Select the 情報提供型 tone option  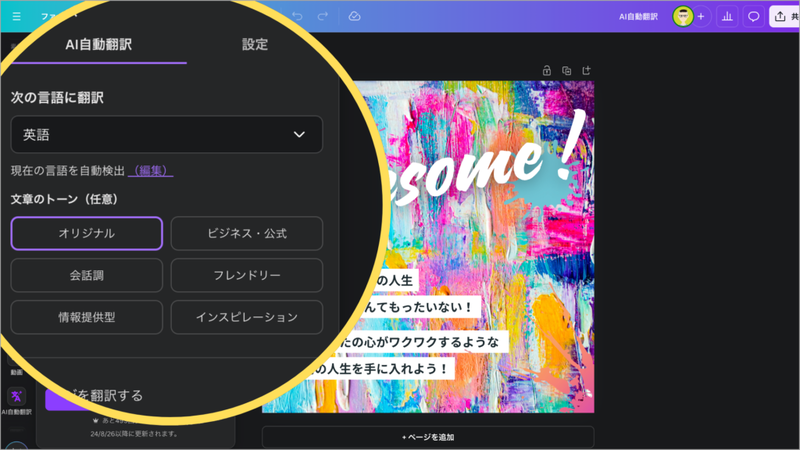click(87, 317)
